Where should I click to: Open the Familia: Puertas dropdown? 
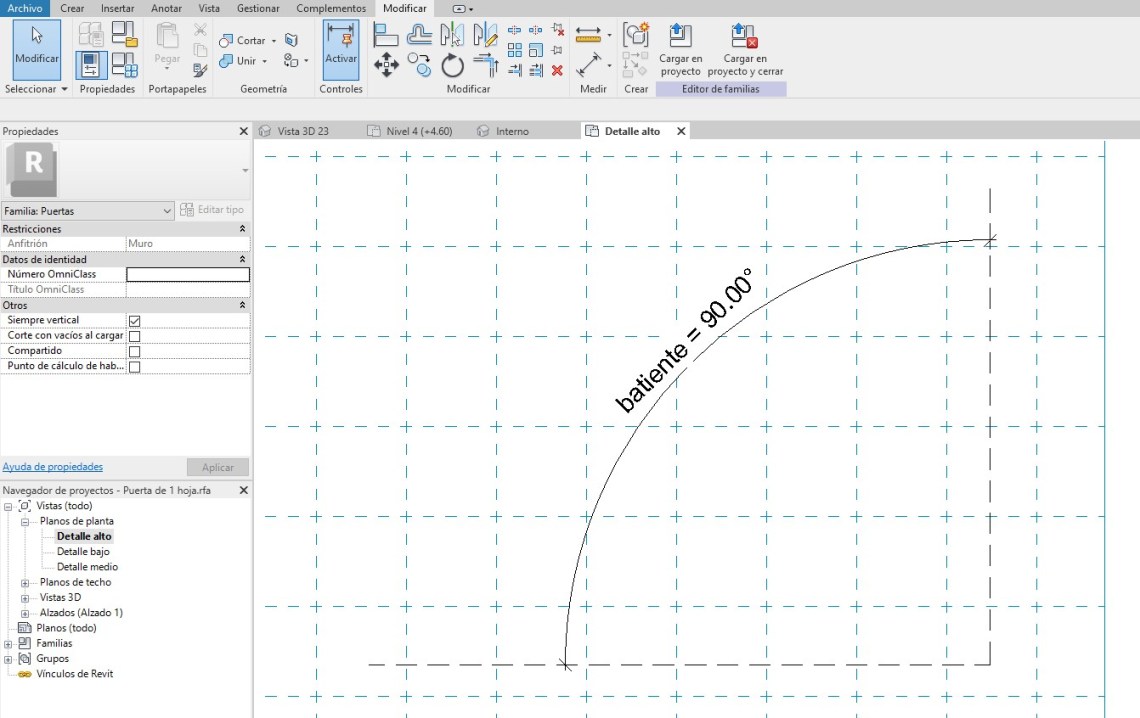[167, 211]
